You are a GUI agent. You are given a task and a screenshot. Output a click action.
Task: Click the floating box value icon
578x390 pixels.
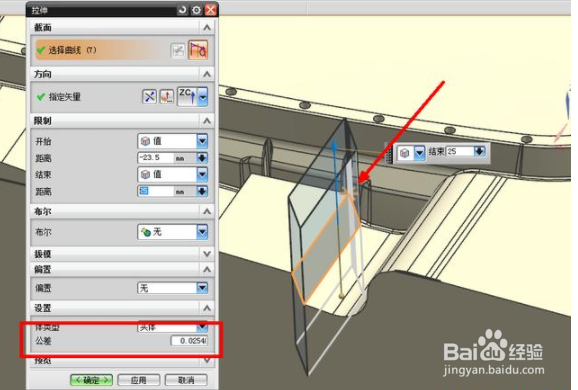[x=405, y=153]
